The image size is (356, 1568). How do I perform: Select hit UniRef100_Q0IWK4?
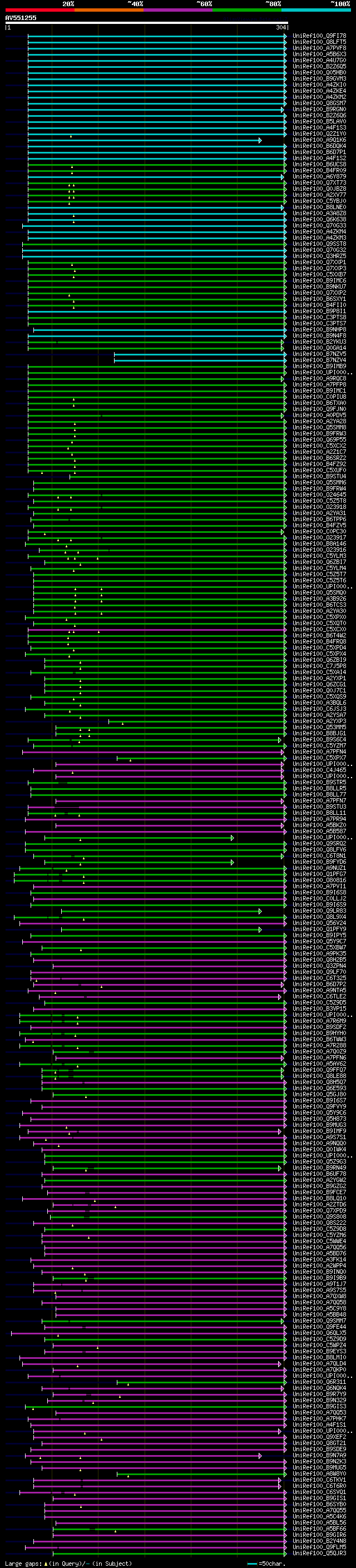coord(319,1149)
